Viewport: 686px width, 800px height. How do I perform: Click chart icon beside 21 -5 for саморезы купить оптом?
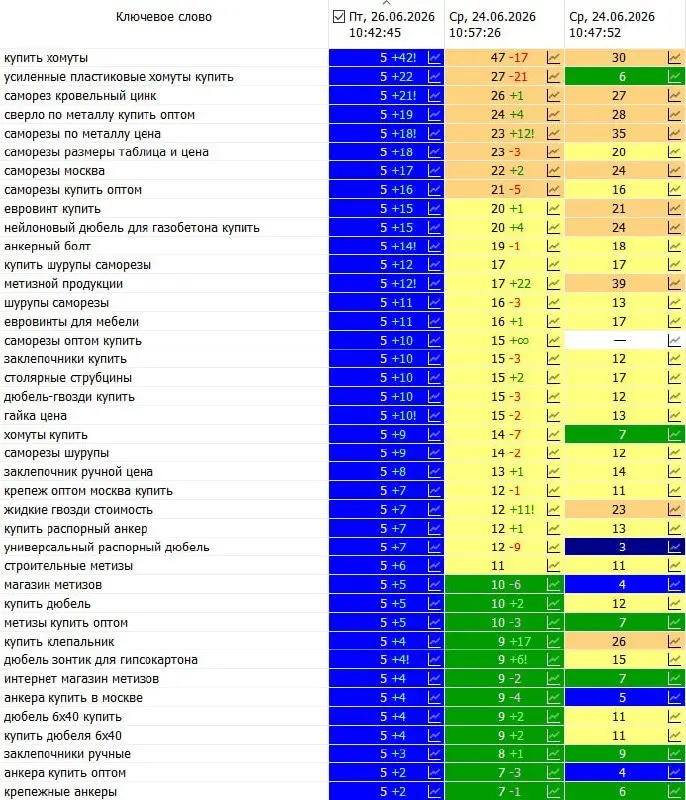(553, 189)
